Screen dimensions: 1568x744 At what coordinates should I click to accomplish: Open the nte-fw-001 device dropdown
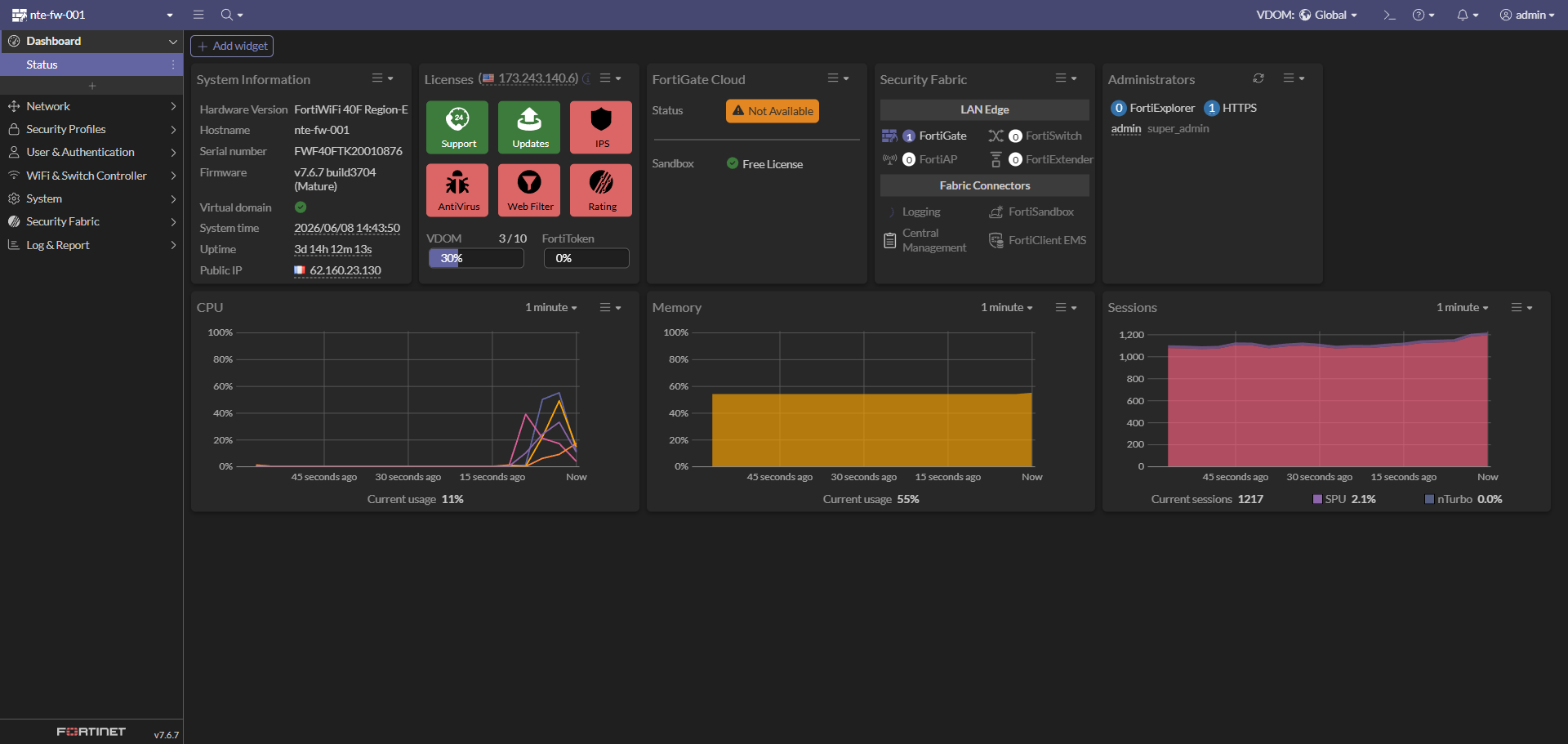pyautogui.click(x=92, y=15)
